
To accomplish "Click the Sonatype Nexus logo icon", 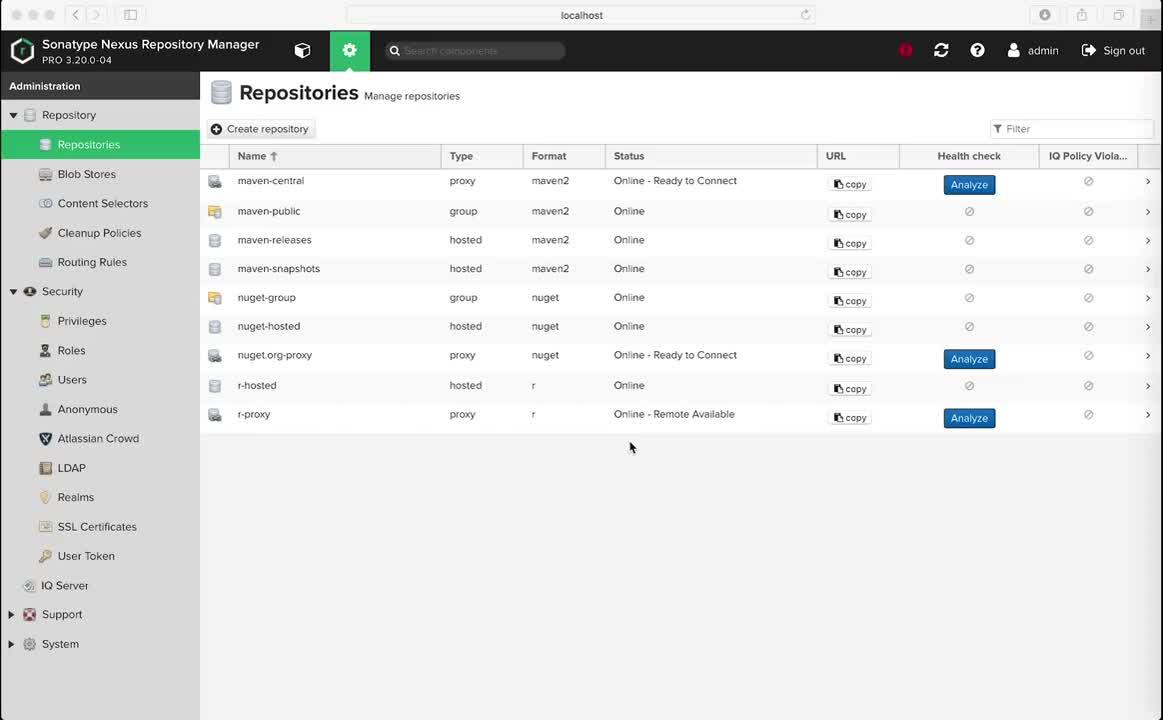I will click(x=22, y=50).
